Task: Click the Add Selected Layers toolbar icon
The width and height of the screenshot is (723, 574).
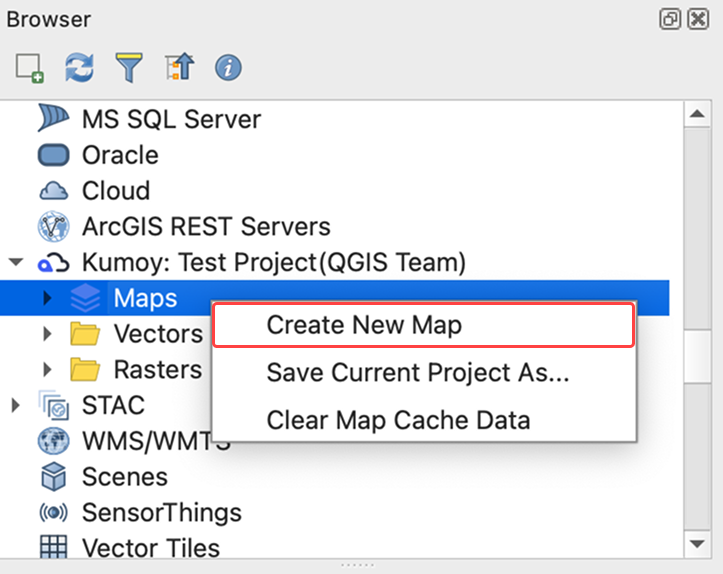Action: (30, 68)
